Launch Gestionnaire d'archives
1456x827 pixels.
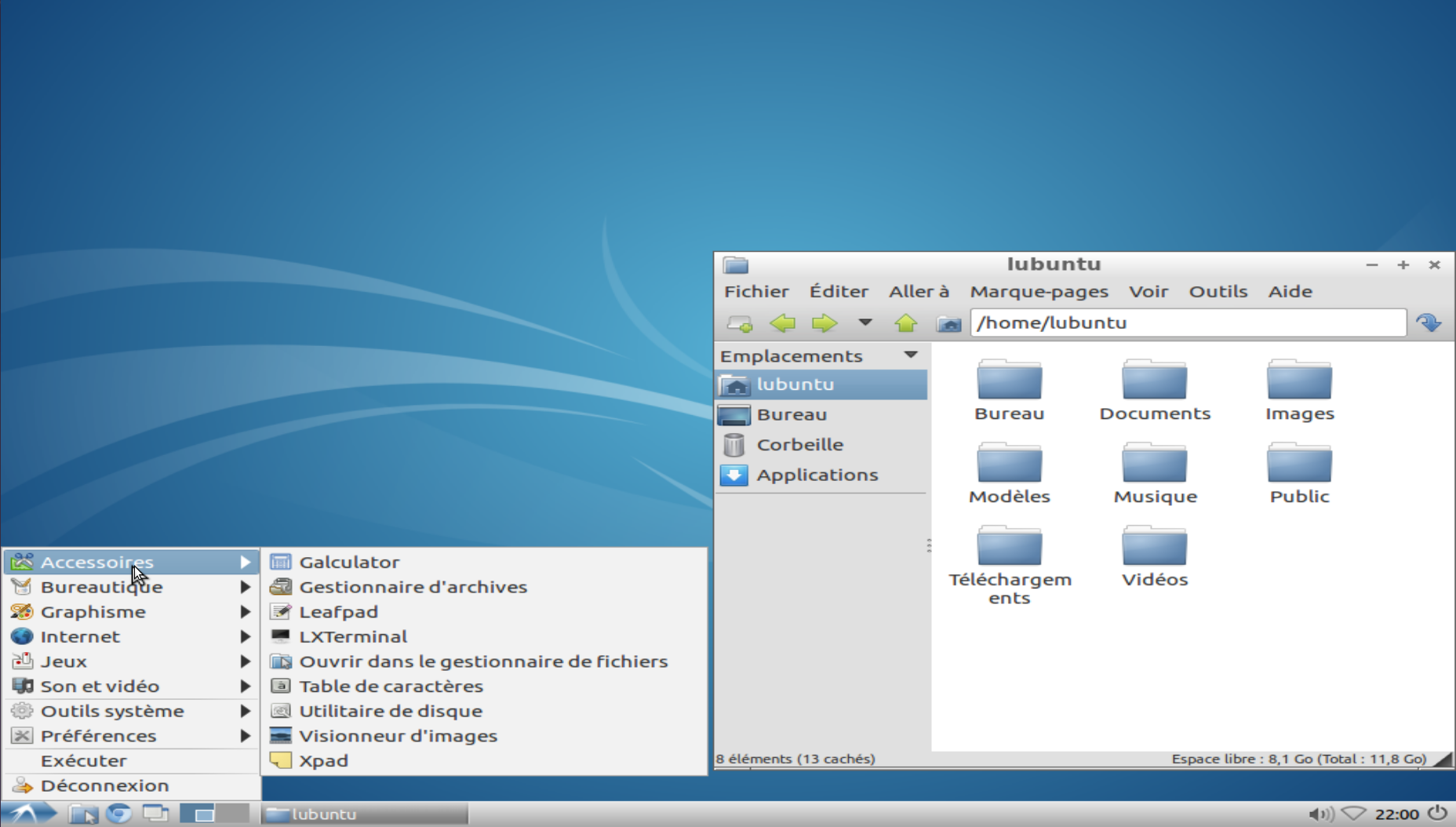point(484,587)
